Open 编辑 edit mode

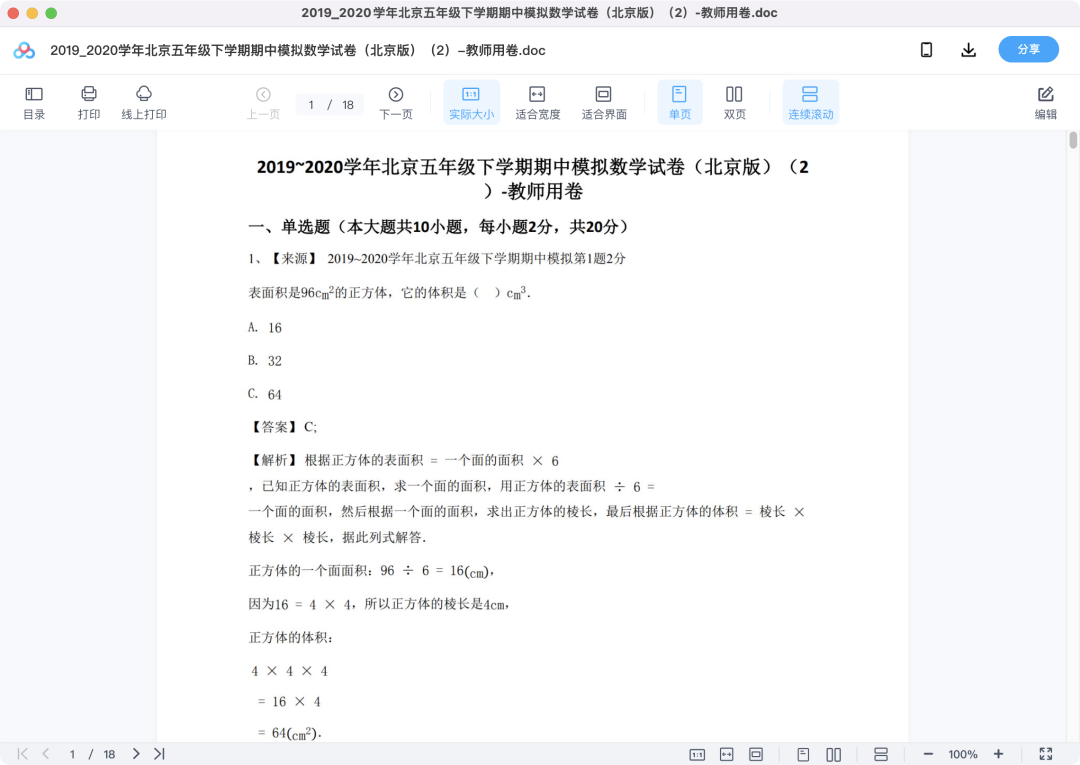[x=1046, y=103]
